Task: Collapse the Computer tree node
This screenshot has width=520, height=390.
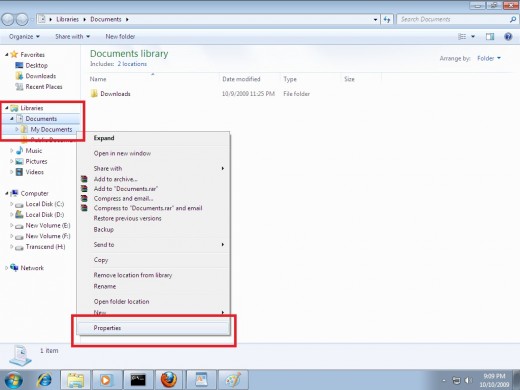Action: (x=6, y=193)
